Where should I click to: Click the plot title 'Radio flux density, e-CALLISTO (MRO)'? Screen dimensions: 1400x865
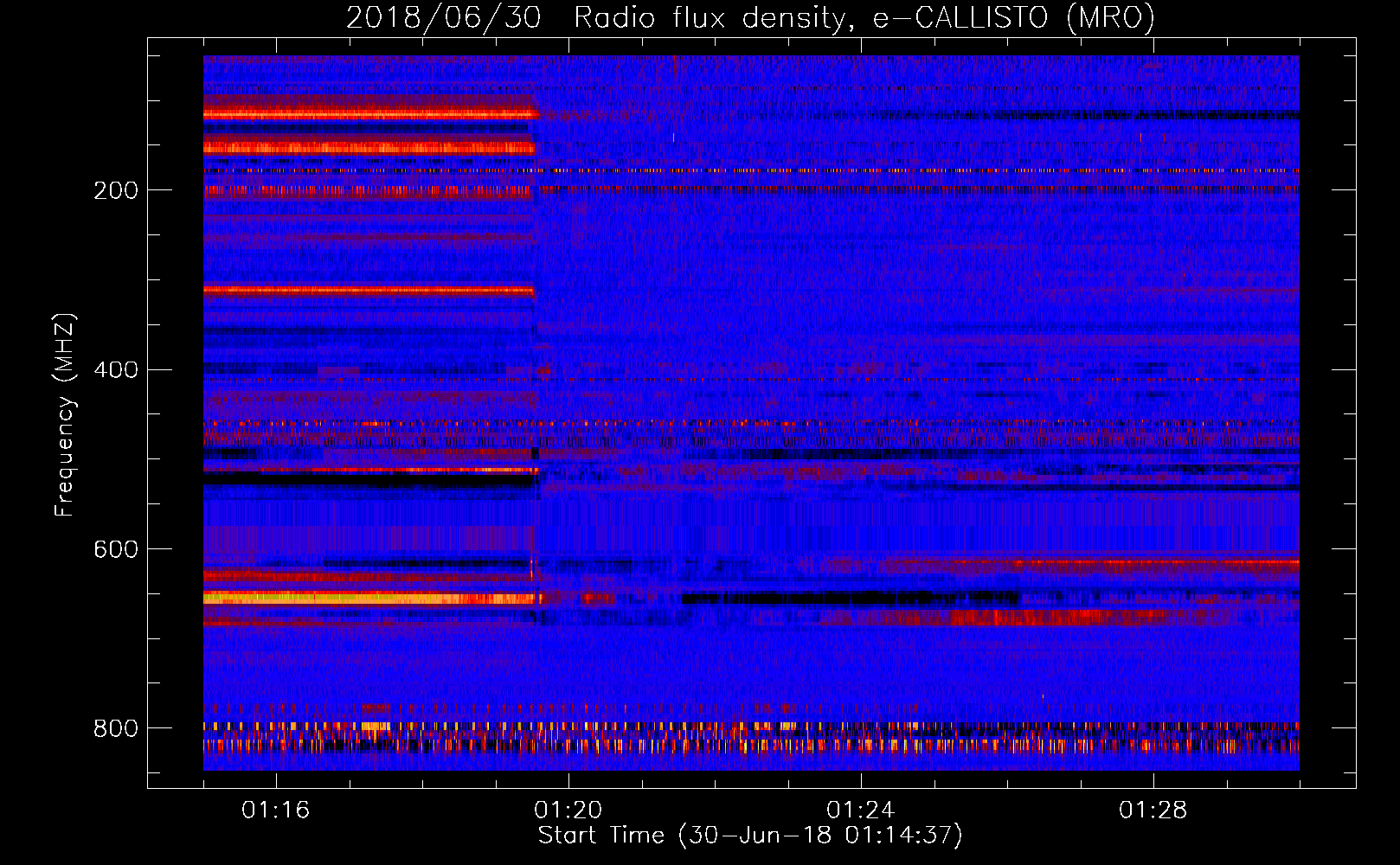864,17
